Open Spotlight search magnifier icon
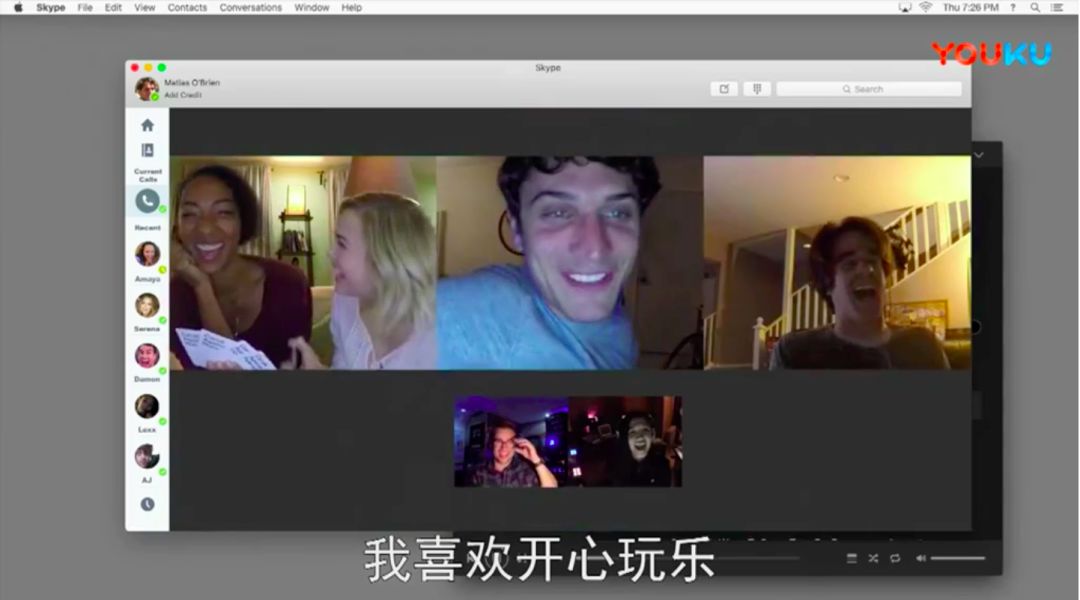 coord(1035,8)
